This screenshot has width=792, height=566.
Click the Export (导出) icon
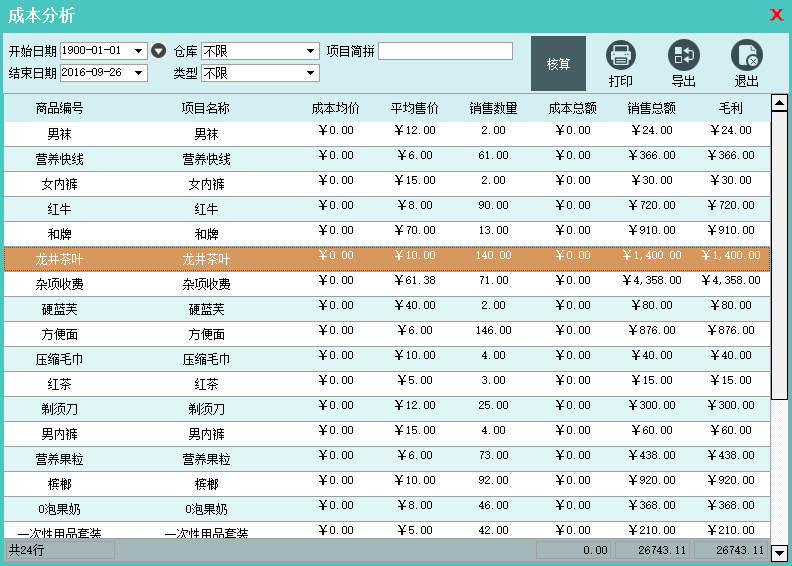point(683,55)
